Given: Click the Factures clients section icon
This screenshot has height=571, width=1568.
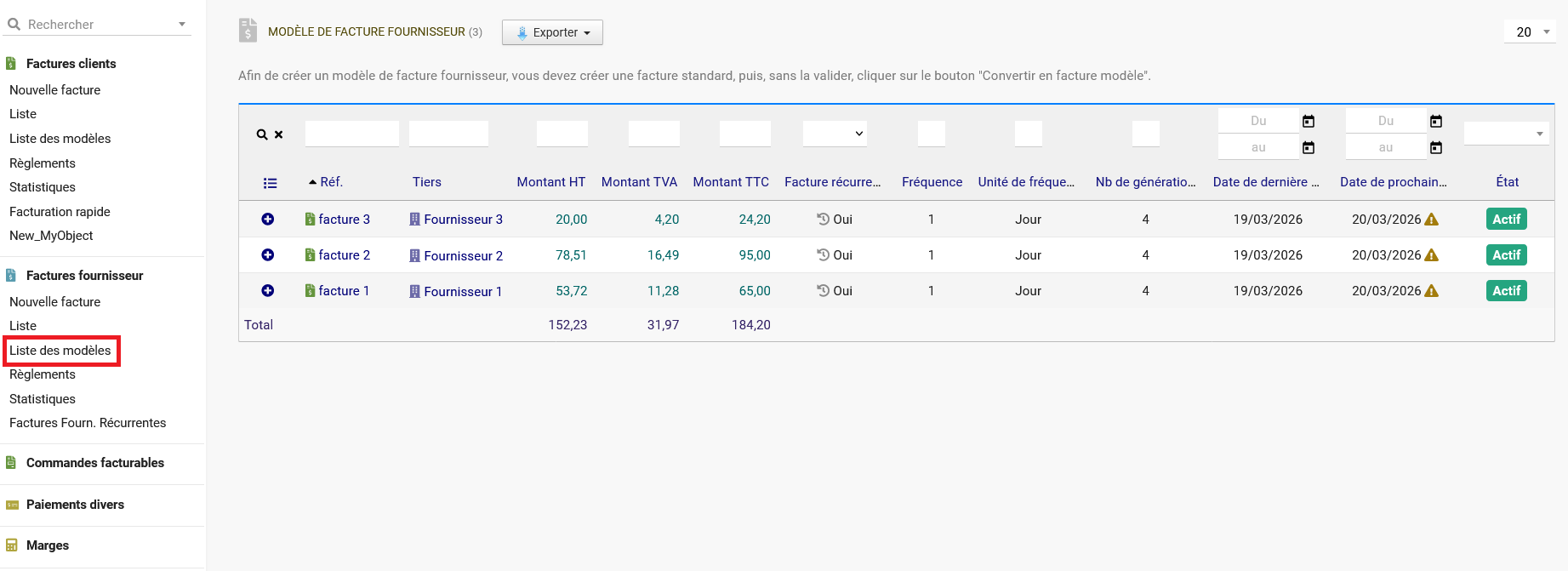Looking at the screenshot, I should 11,64.
